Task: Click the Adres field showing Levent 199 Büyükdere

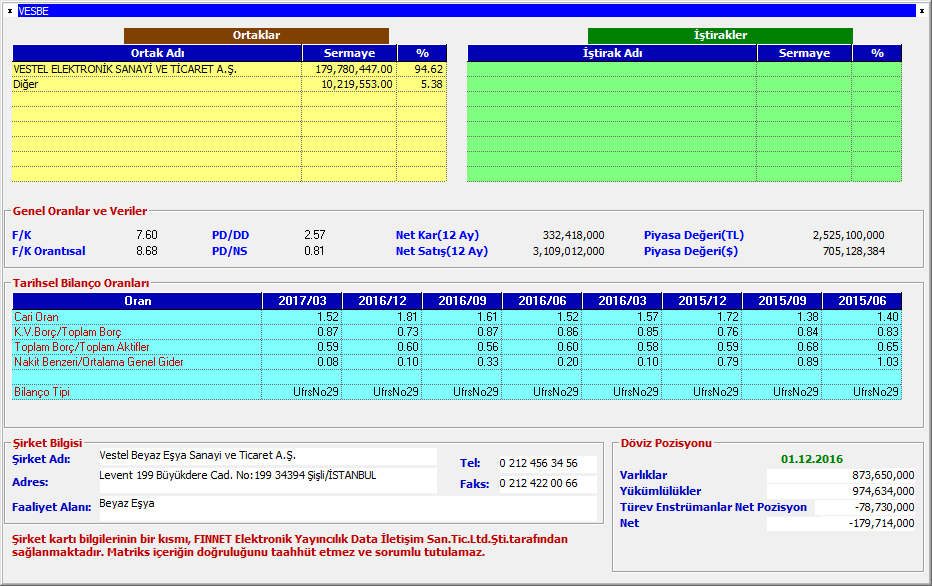Action: [267, 480]
